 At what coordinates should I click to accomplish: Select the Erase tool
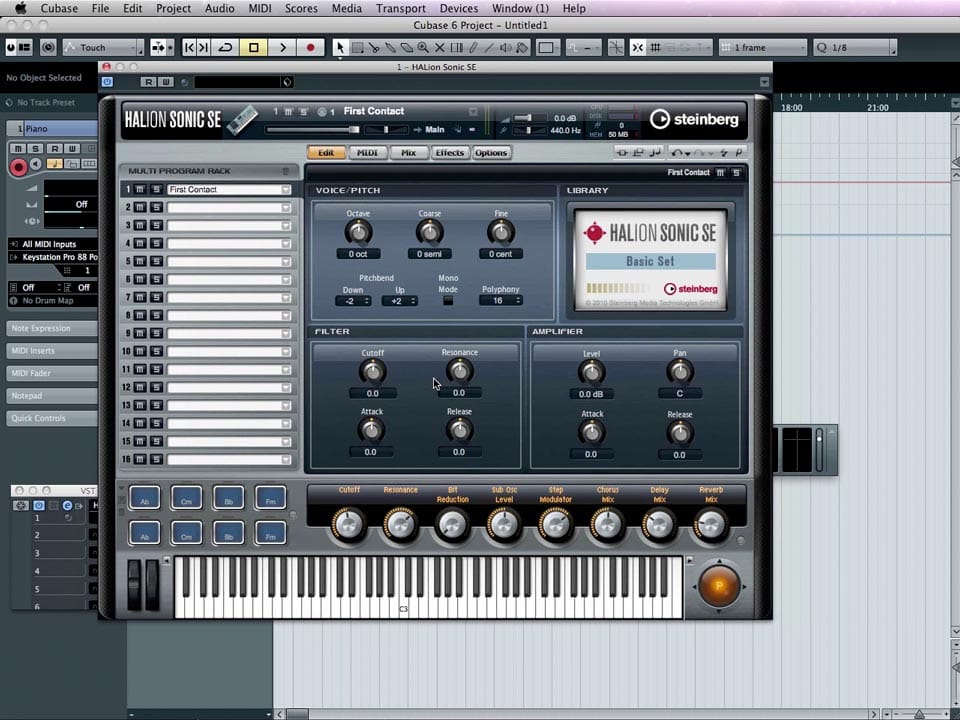pyautogui.click(x=407, y=47)
